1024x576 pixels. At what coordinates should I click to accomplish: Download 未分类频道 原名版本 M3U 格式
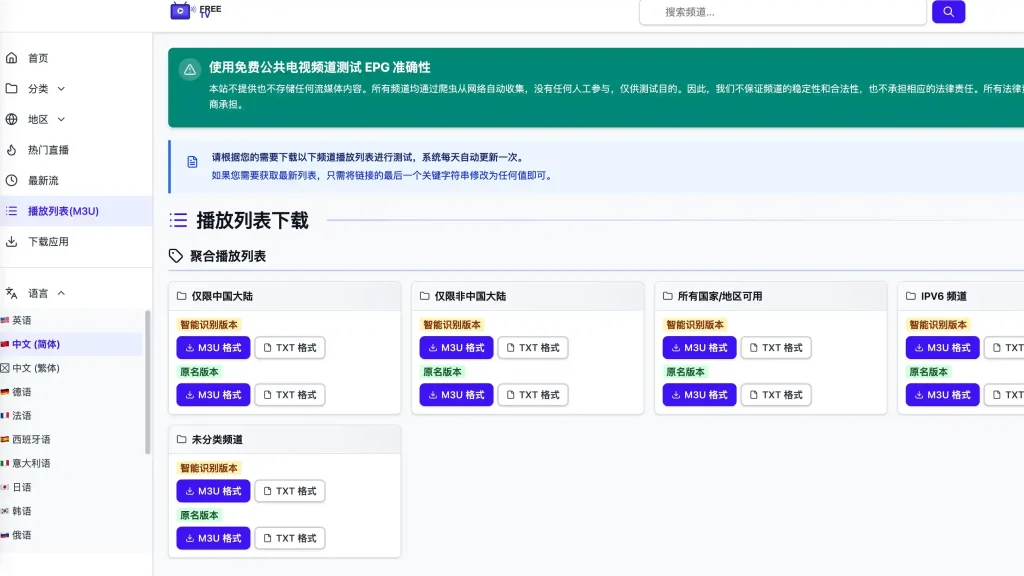click(213, 538)
